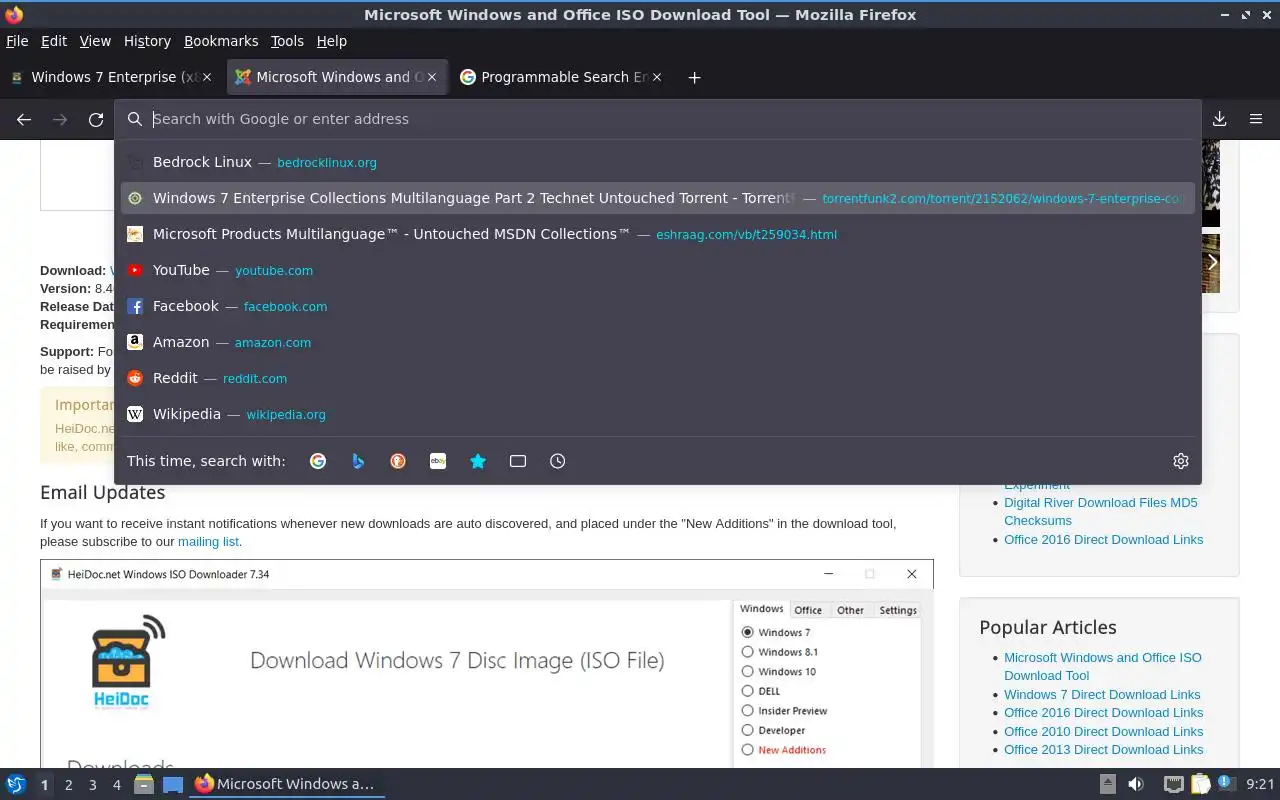Click the network tray icon

(x=1174, y=784)
